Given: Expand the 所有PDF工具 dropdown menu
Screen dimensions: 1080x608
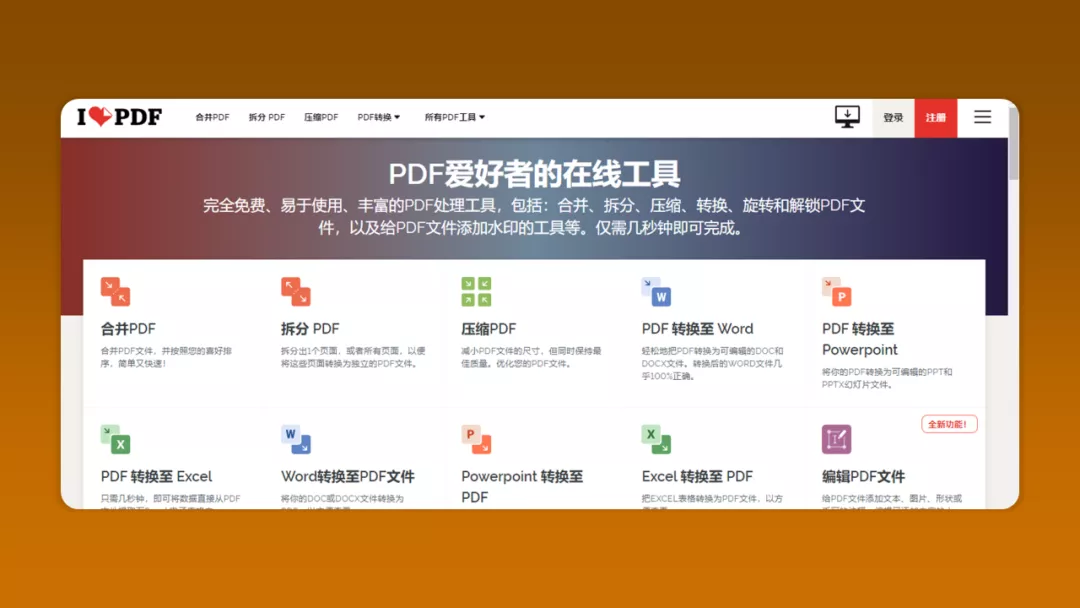Looking at the screenshot, I should [455, 117].
